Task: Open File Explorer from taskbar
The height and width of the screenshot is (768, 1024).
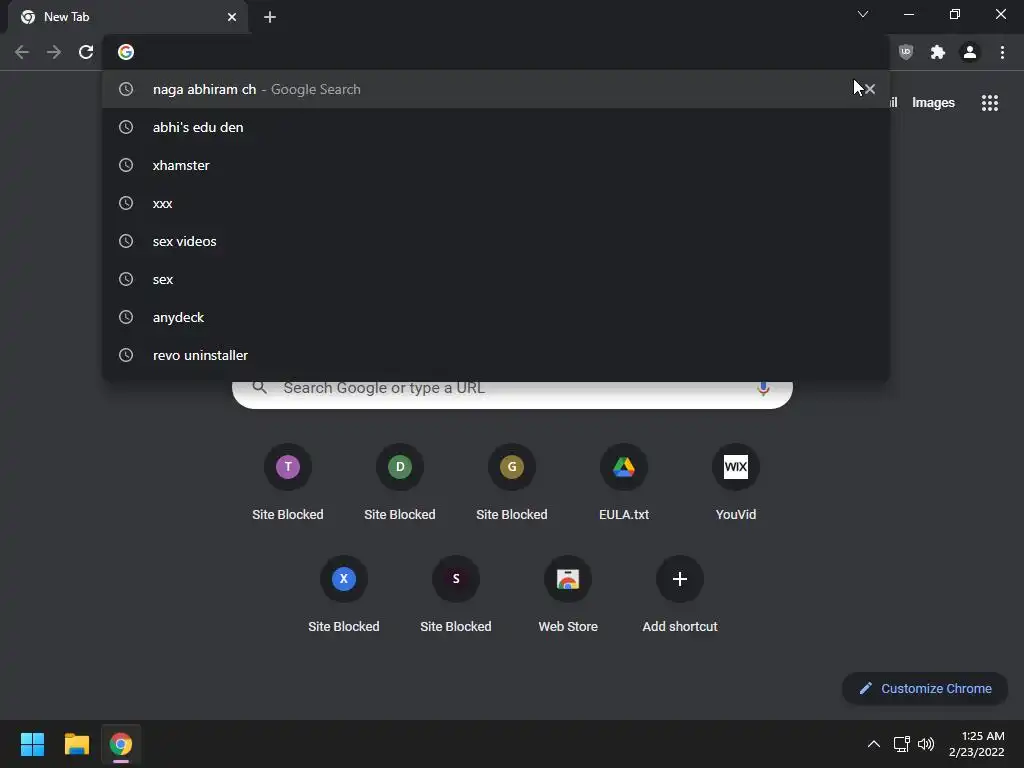Action: [x=76, y=744]
